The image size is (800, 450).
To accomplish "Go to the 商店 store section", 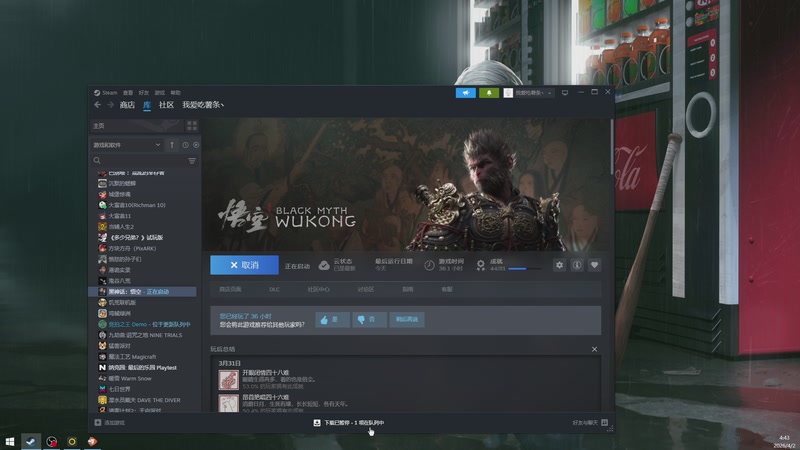I will 127,105.
